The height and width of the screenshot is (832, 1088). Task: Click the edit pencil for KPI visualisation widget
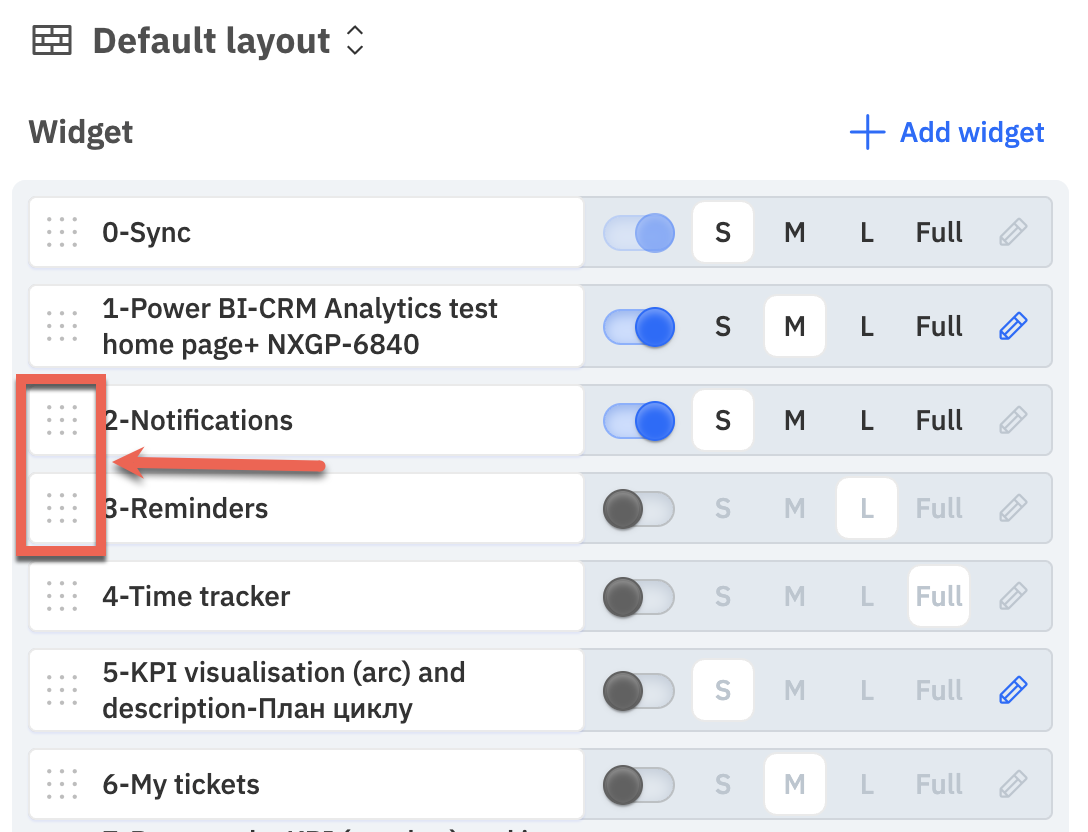(x=1013, y=690)
